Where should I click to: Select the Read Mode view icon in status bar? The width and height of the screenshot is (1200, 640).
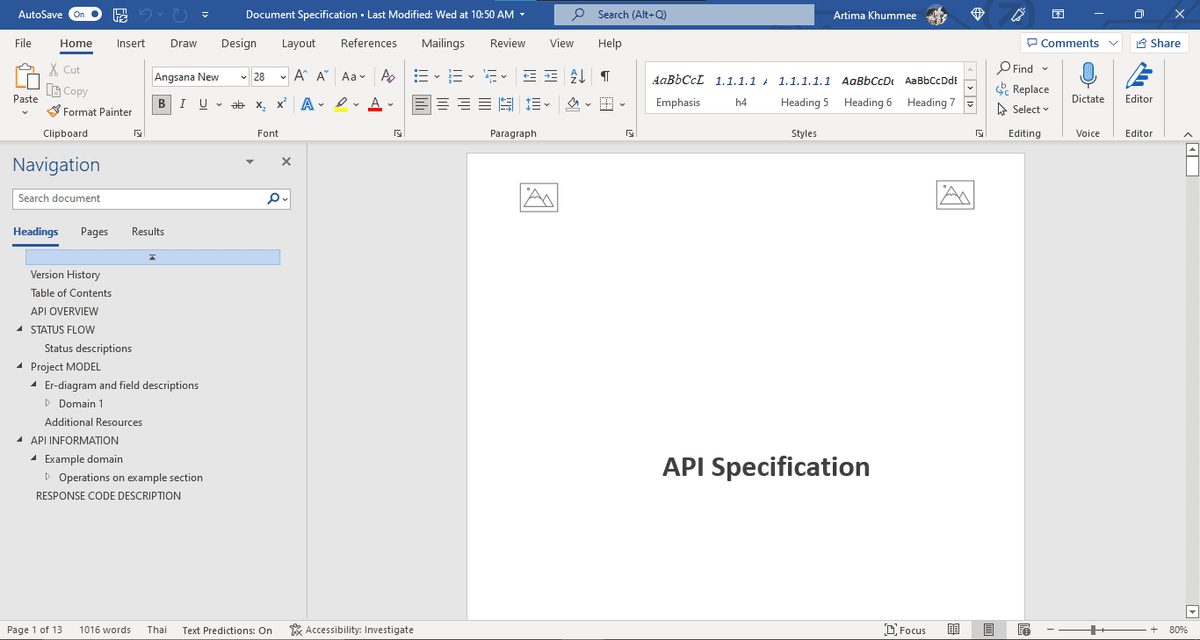tap(953, 630)
